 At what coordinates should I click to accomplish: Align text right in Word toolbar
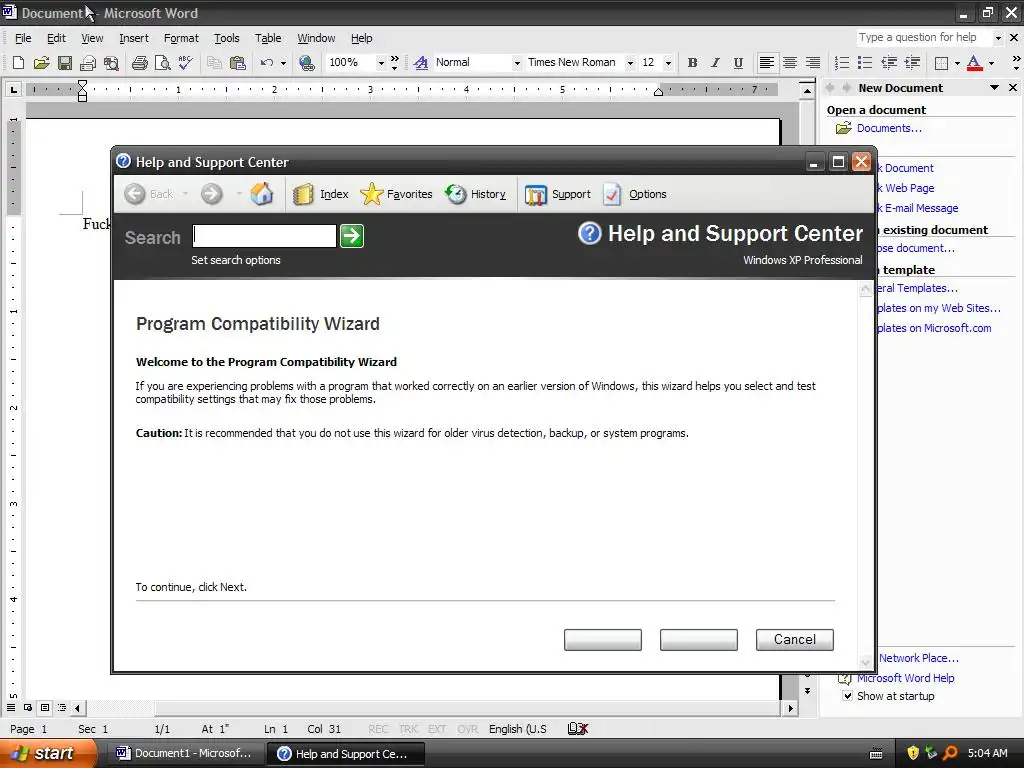click(x=812, y=63)
